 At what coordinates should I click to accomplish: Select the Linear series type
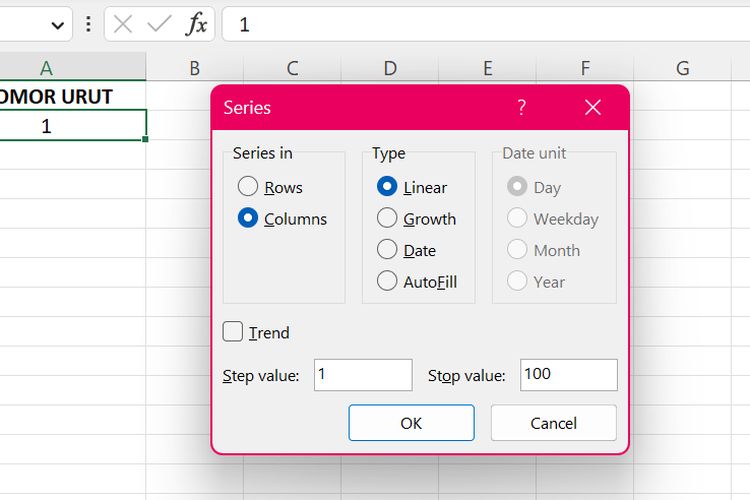click(x=387, y=186)
